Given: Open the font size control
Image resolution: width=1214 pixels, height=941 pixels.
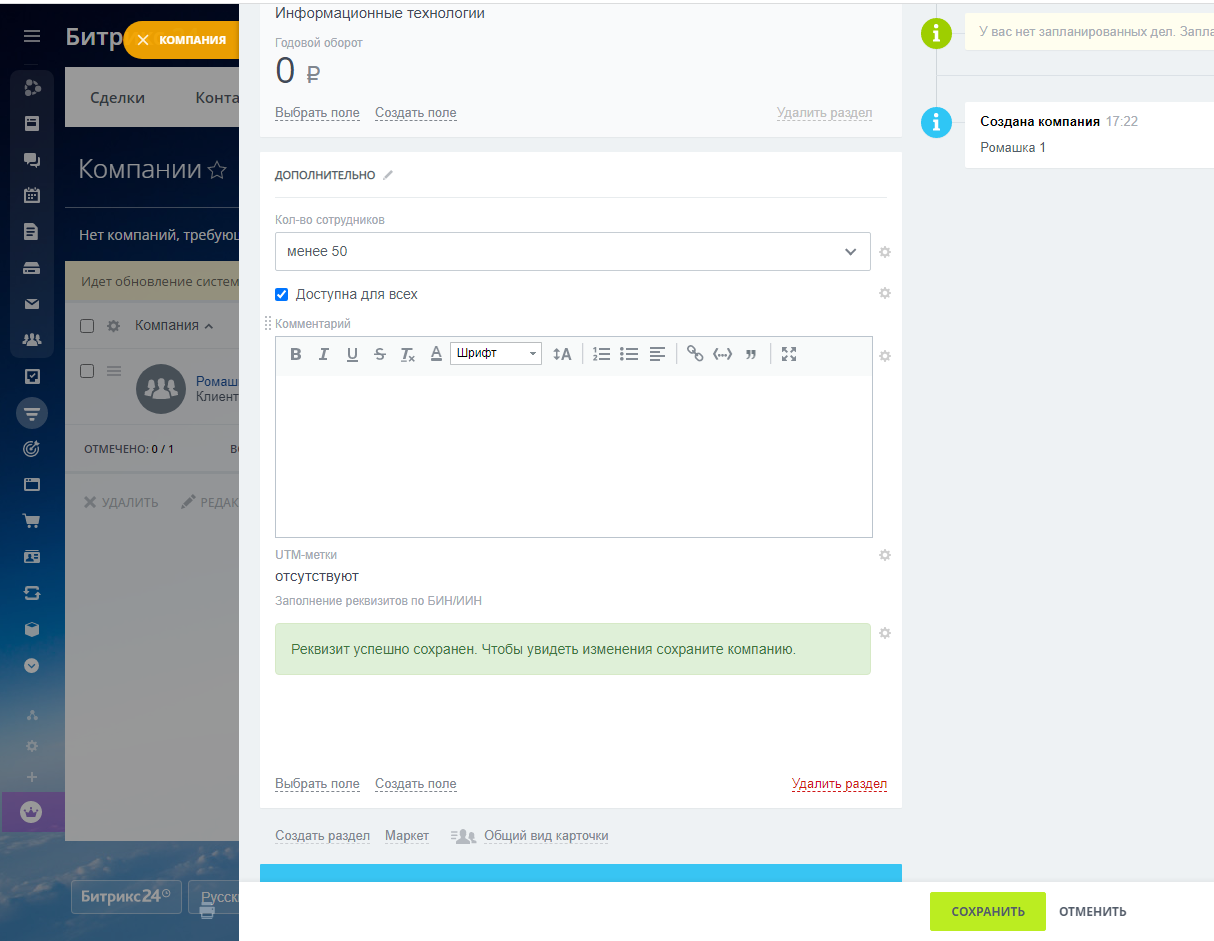Looking at the screenshot, I should (562, 354).
